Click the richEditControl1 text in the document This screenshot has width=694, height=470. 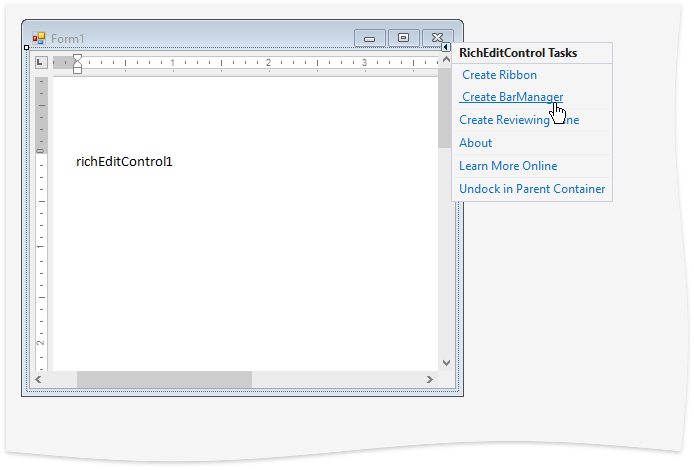coord(124,162)
